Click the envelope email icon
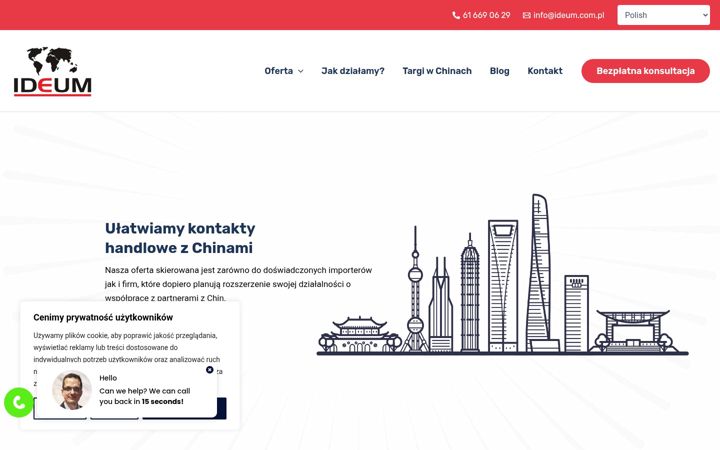Viewport: 720px width, 450px height. (x=527, y=15)
